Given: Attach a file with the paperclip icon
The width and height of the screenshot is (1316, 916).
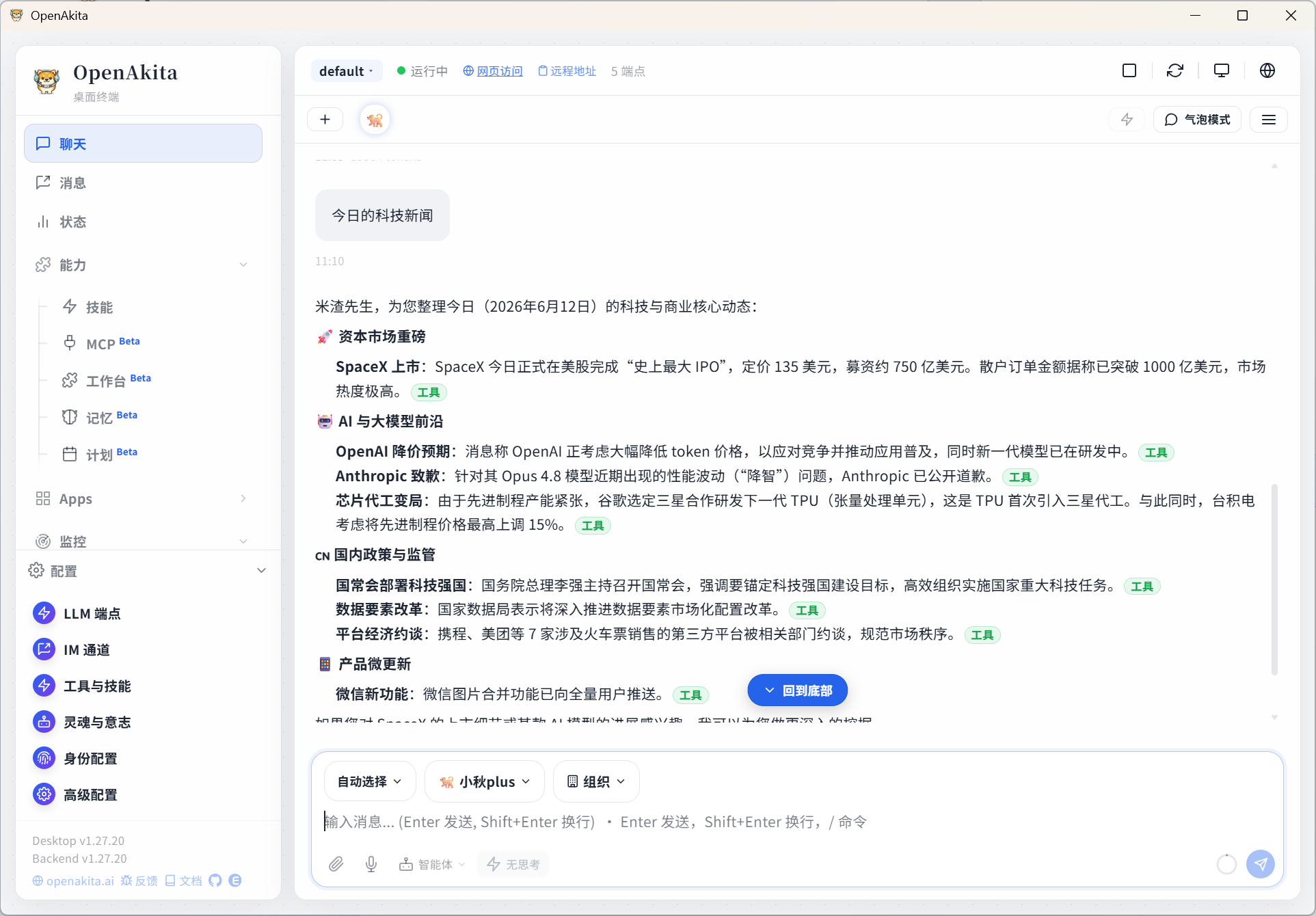Looking at the screenshot, I should coord(336,864).
